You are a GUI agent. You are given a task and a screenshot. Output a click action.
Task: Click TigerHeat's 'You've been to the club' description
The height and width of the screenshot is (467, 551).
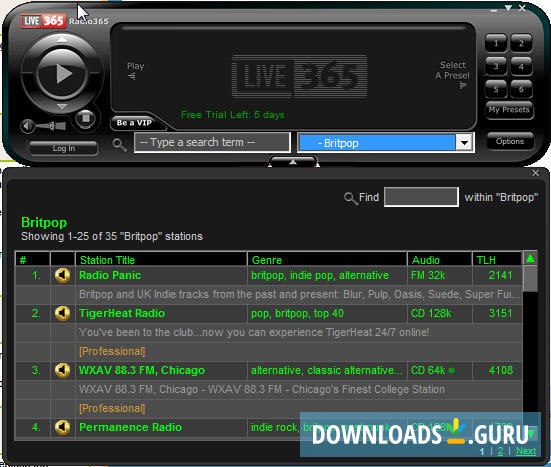click(x=254, y=332)
